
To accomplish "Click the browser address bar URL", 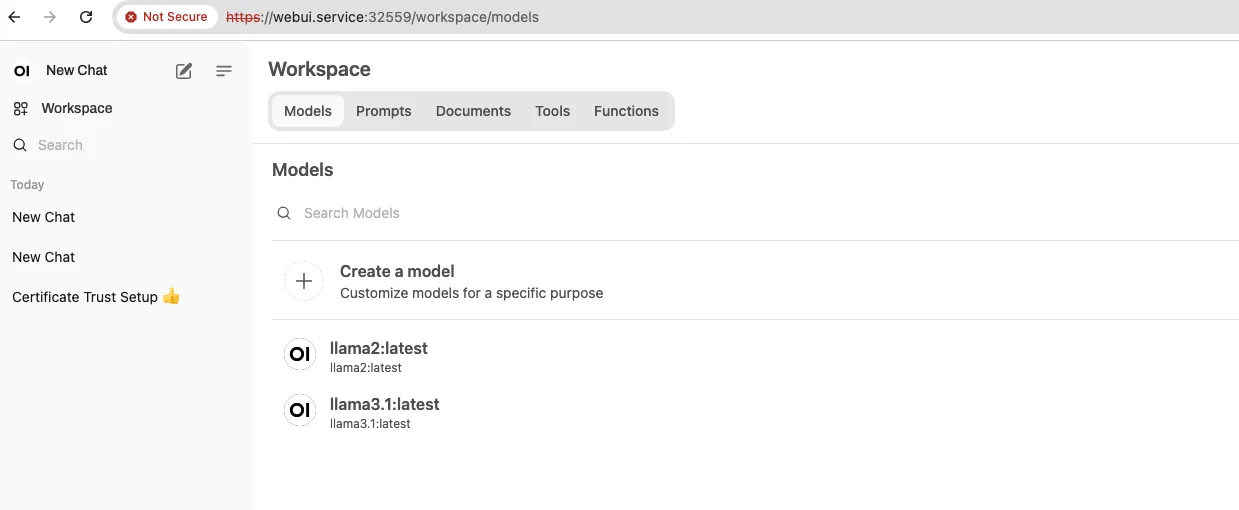I will click(382, 17).
